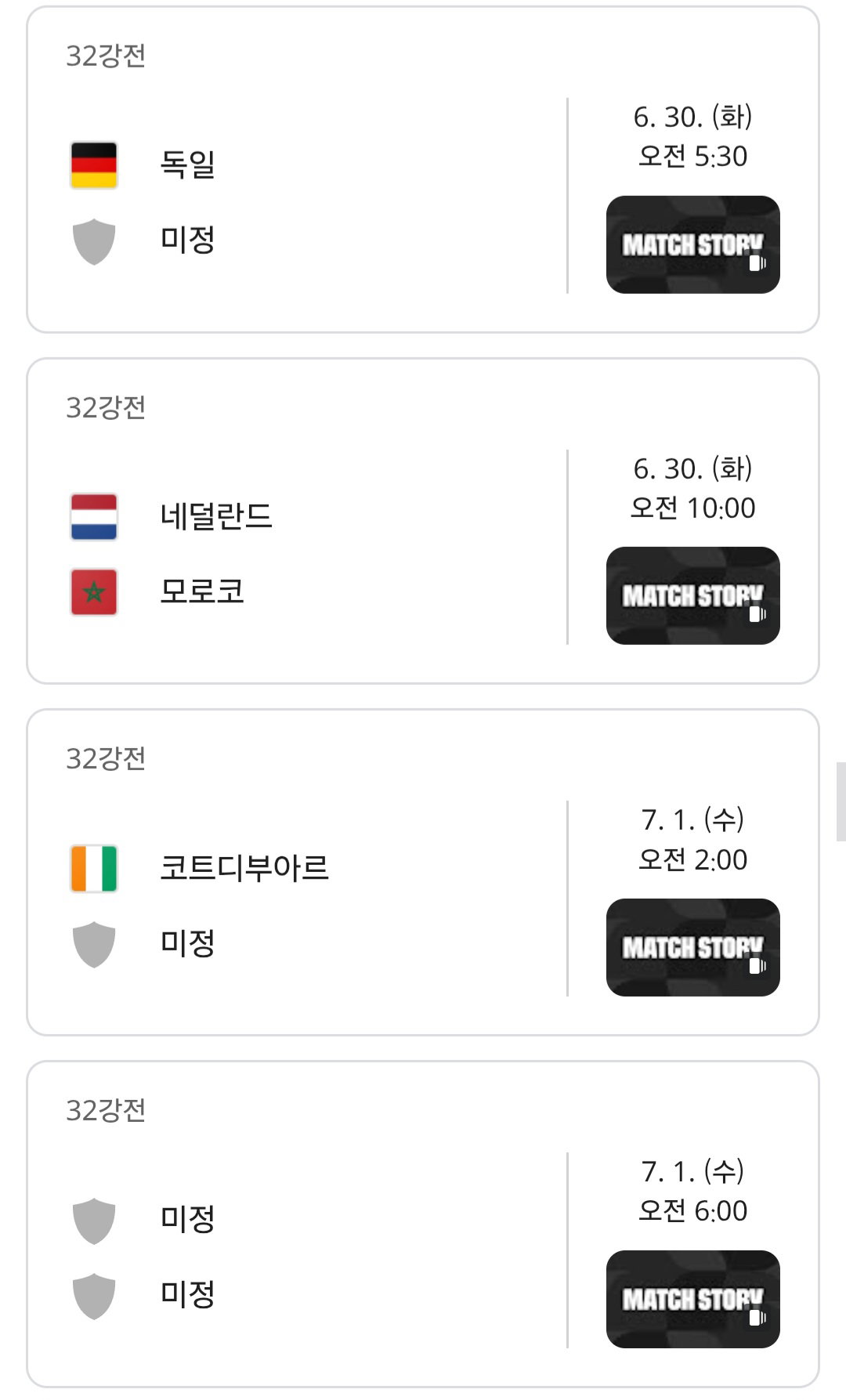The width and height of the screenshot is (846, 1400).
Task: Open Match Story for Netherlands vs Morocco
Action: tap(693, 595)
